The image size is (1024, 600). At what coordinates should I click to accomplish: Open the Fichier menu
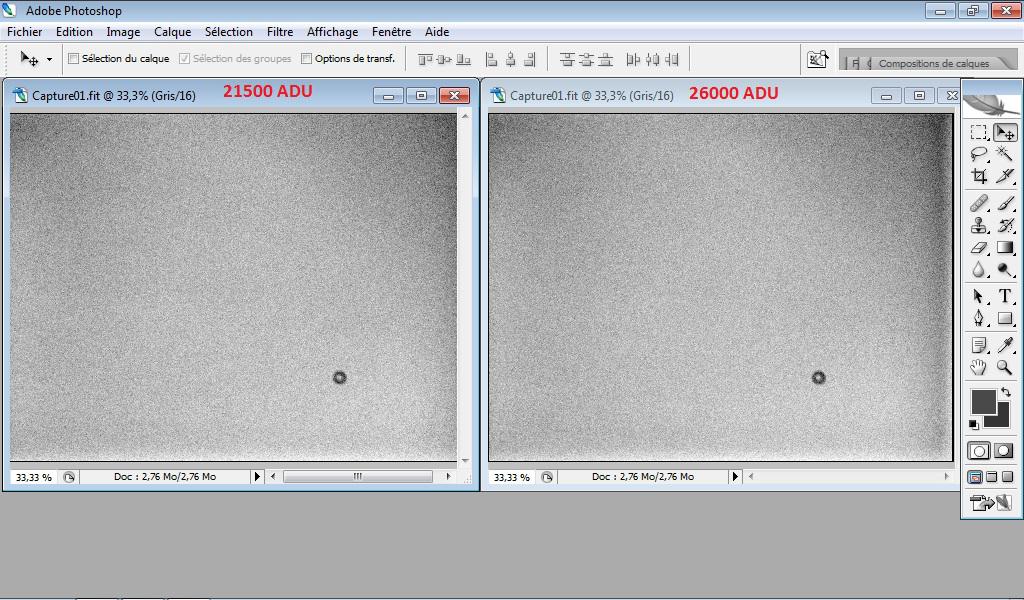(x=24, y=31)
